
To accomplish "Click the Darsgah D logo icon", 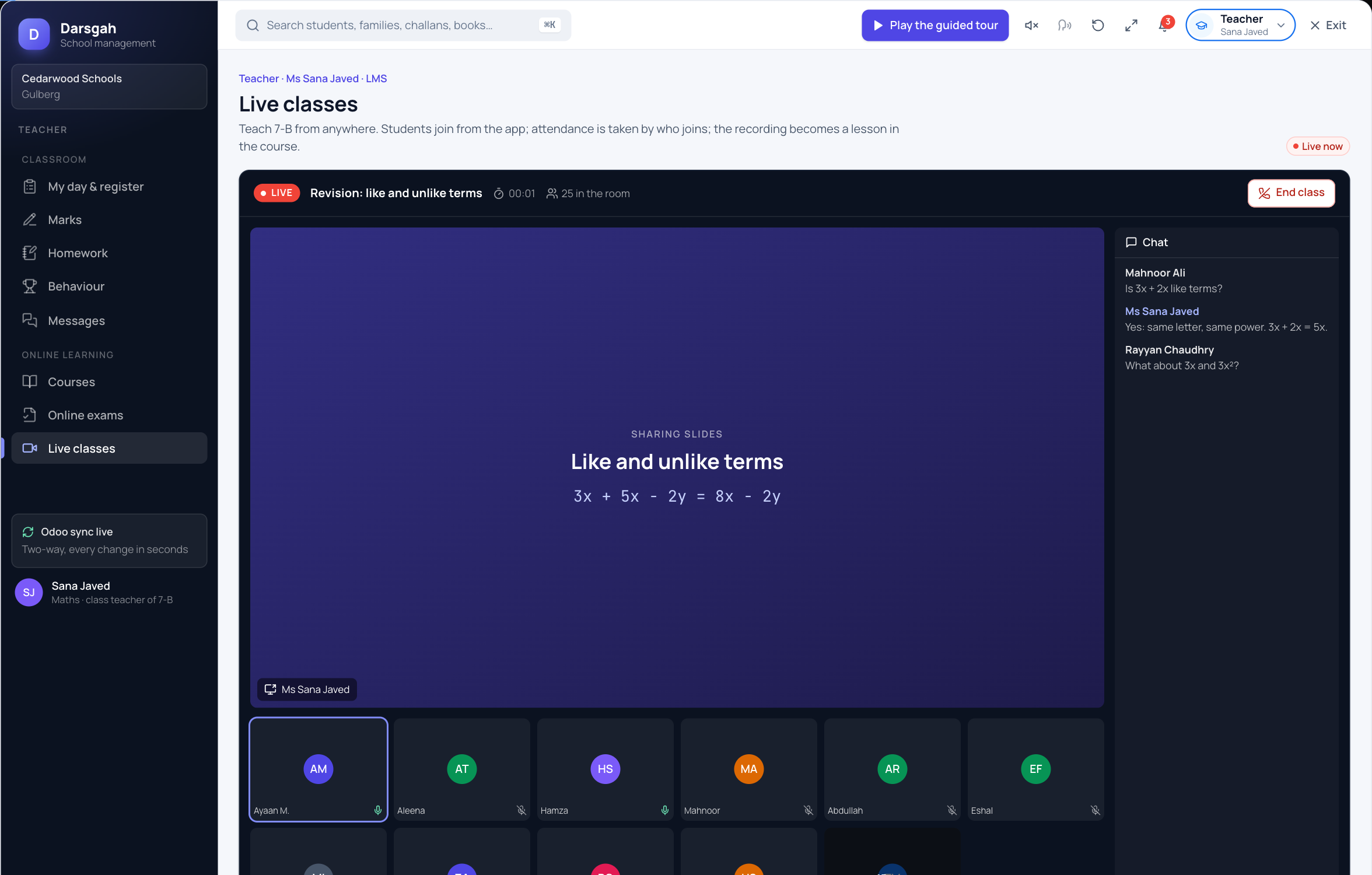I will (x=34, y=34).
